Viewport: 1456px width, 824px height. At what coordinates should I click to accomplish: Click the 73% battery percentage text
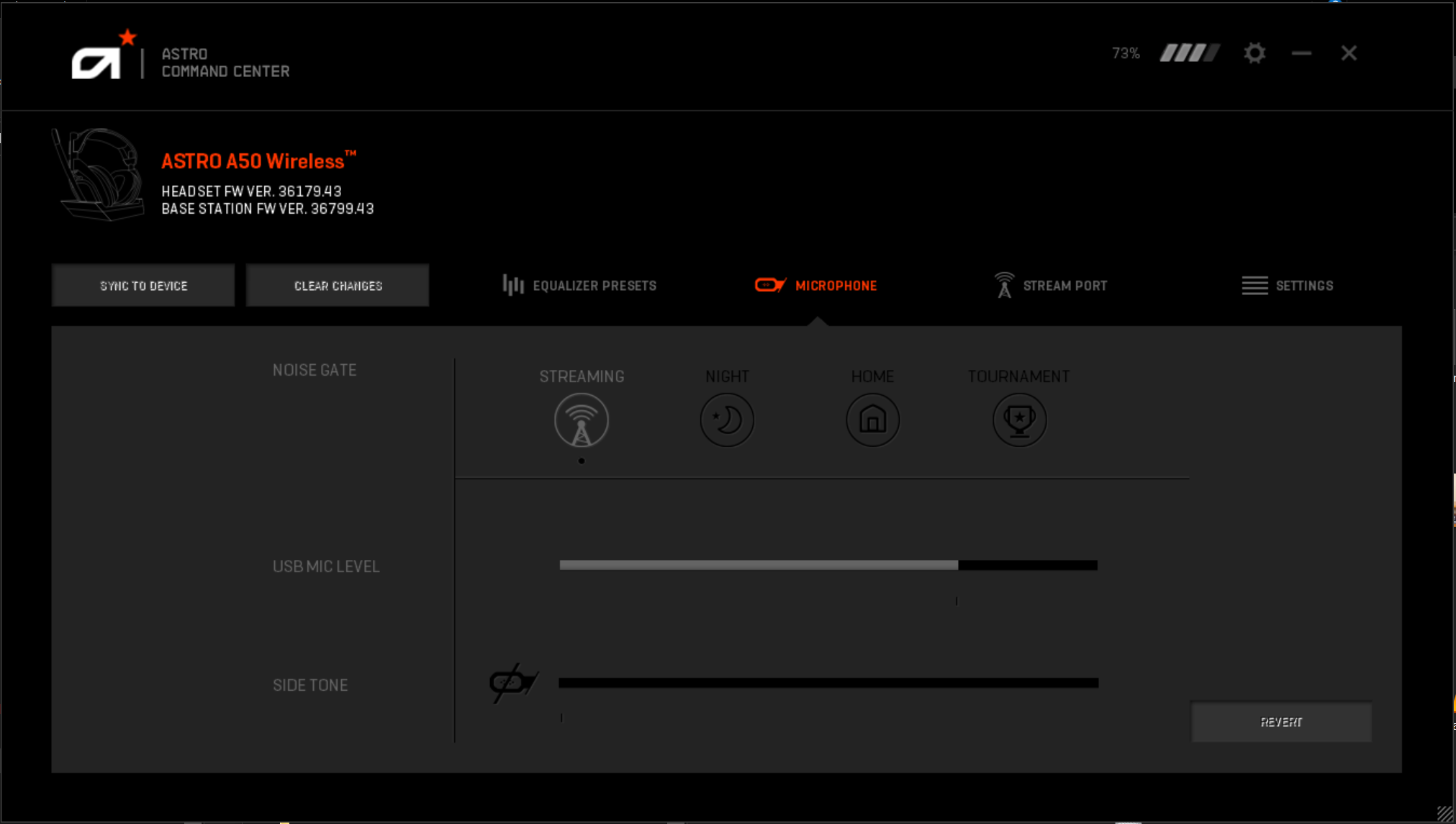1126,53
